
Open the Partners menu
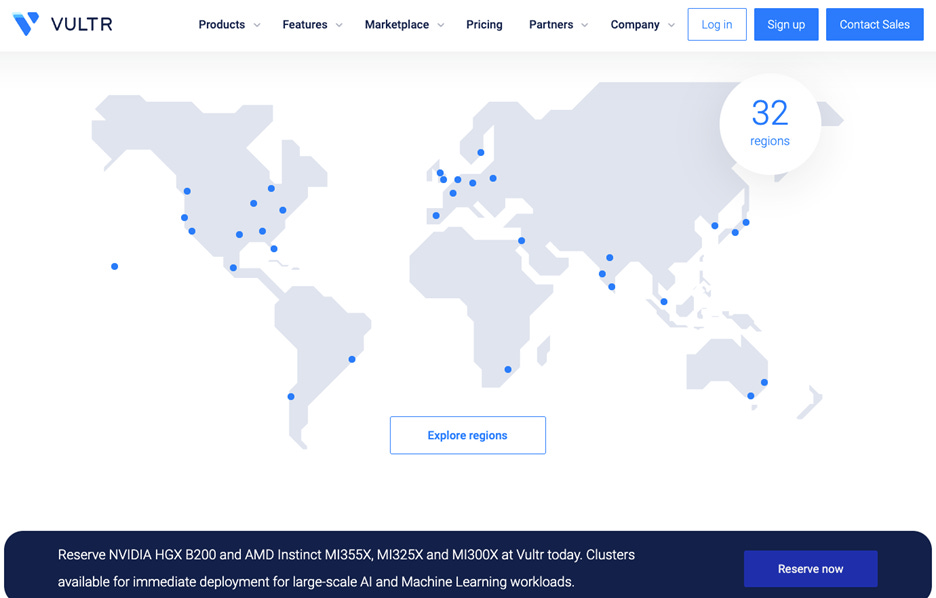pos(551,24)
